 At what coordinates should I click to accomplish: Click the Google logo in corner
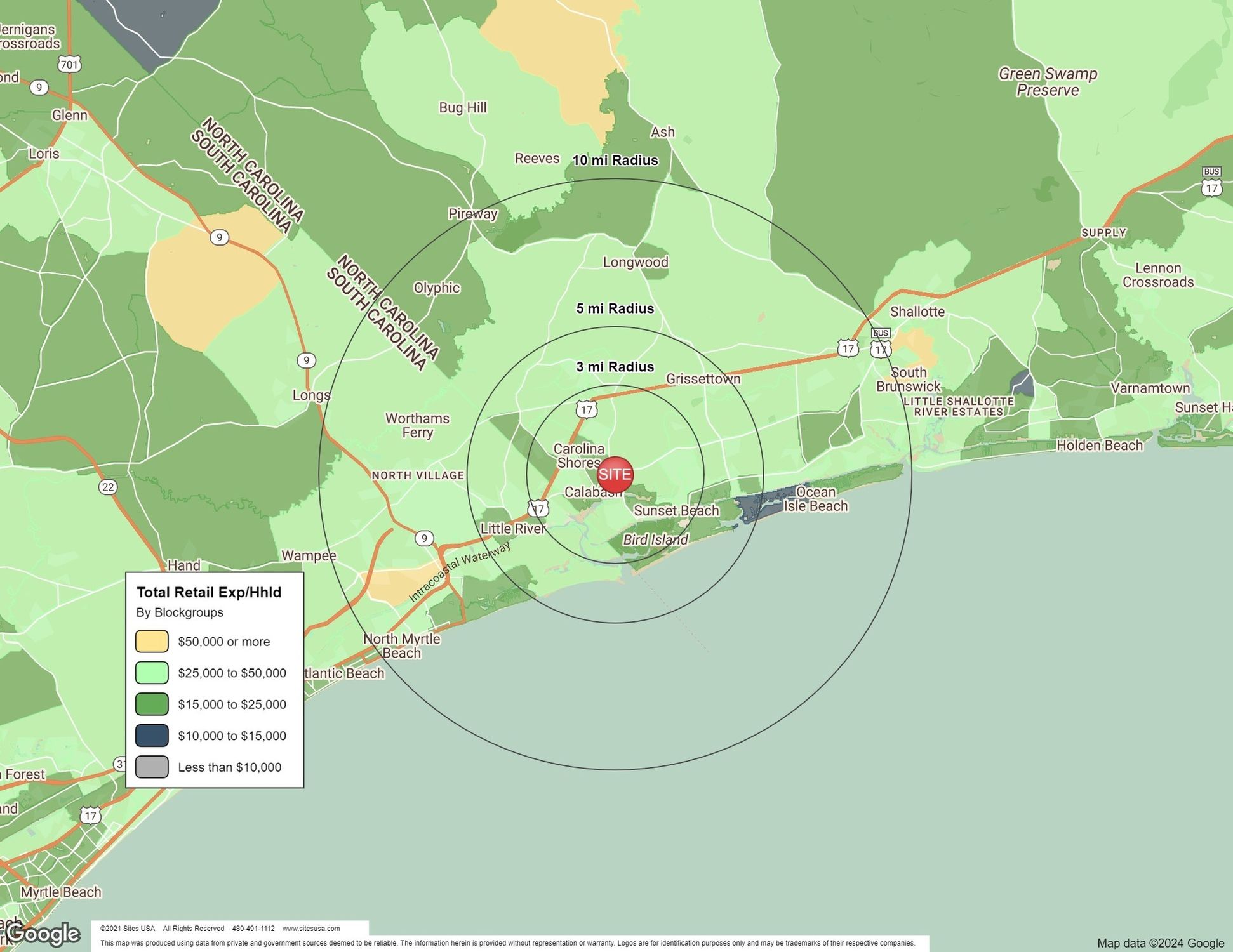42,934
